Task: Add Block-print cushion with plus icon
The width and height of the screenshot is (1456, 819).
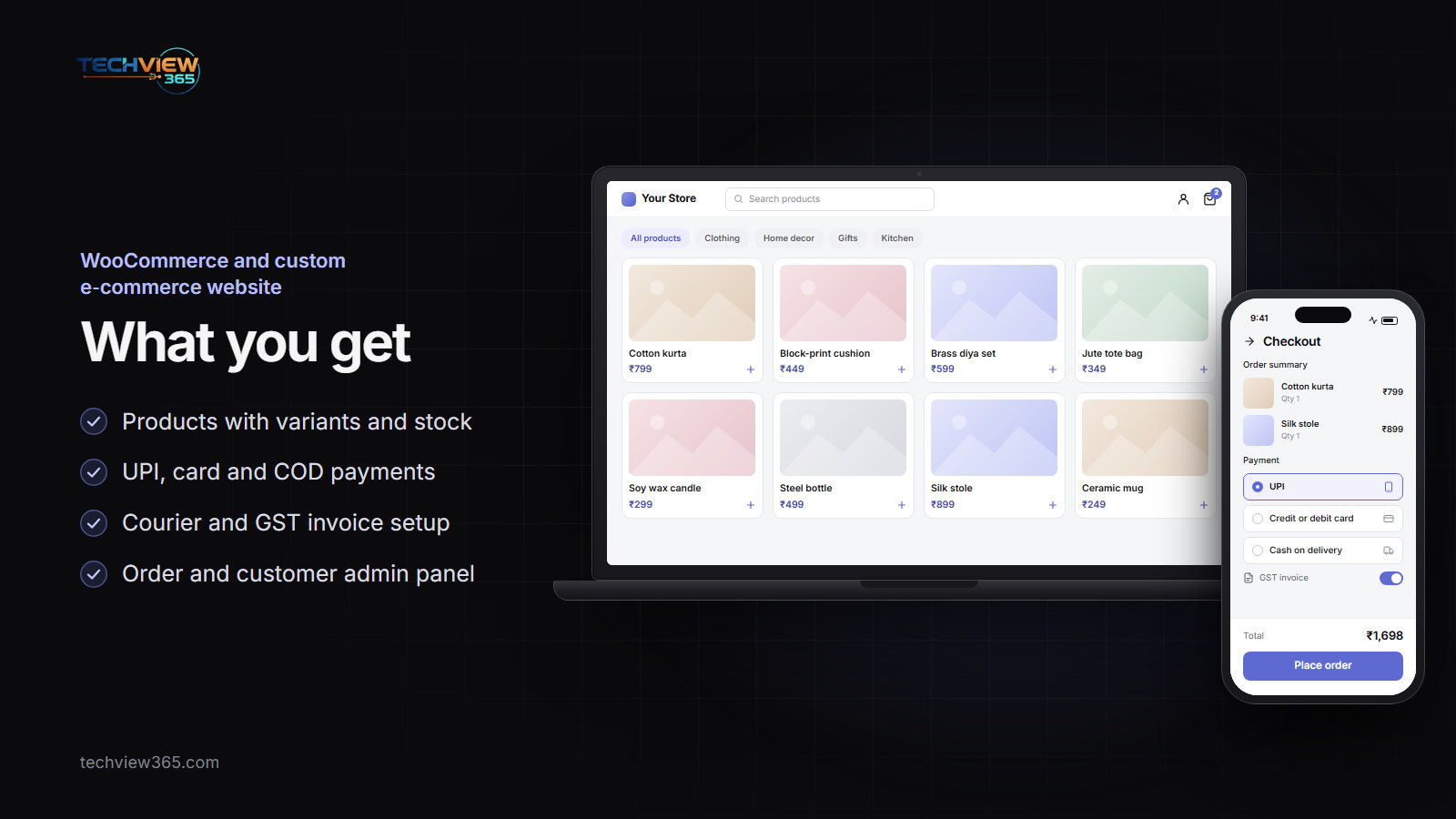Action: click(x=902, y=369)
